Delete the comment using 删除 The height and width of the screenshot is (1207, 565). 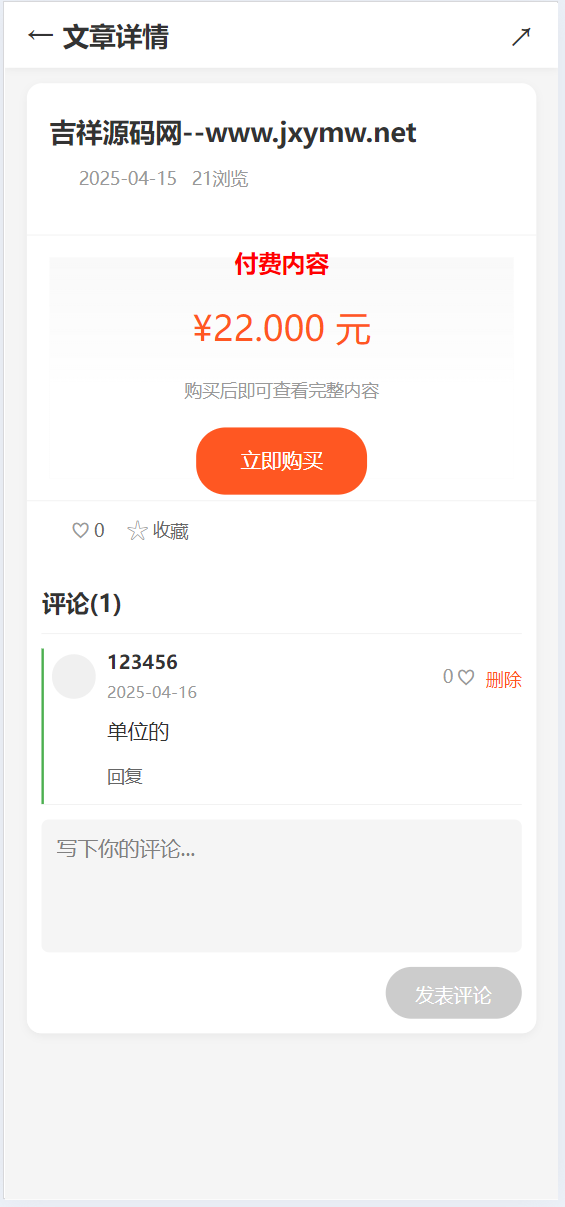pyautogui.click(x=503, y=680)
